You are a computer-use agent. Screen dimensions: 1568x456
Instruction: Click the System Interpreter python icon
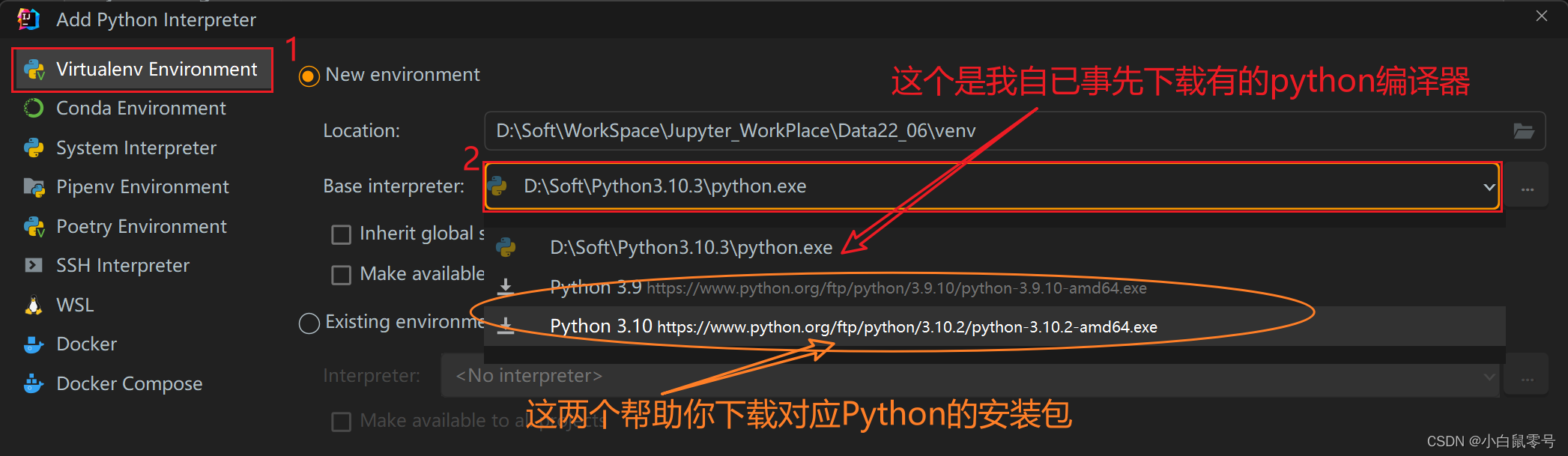34,148
